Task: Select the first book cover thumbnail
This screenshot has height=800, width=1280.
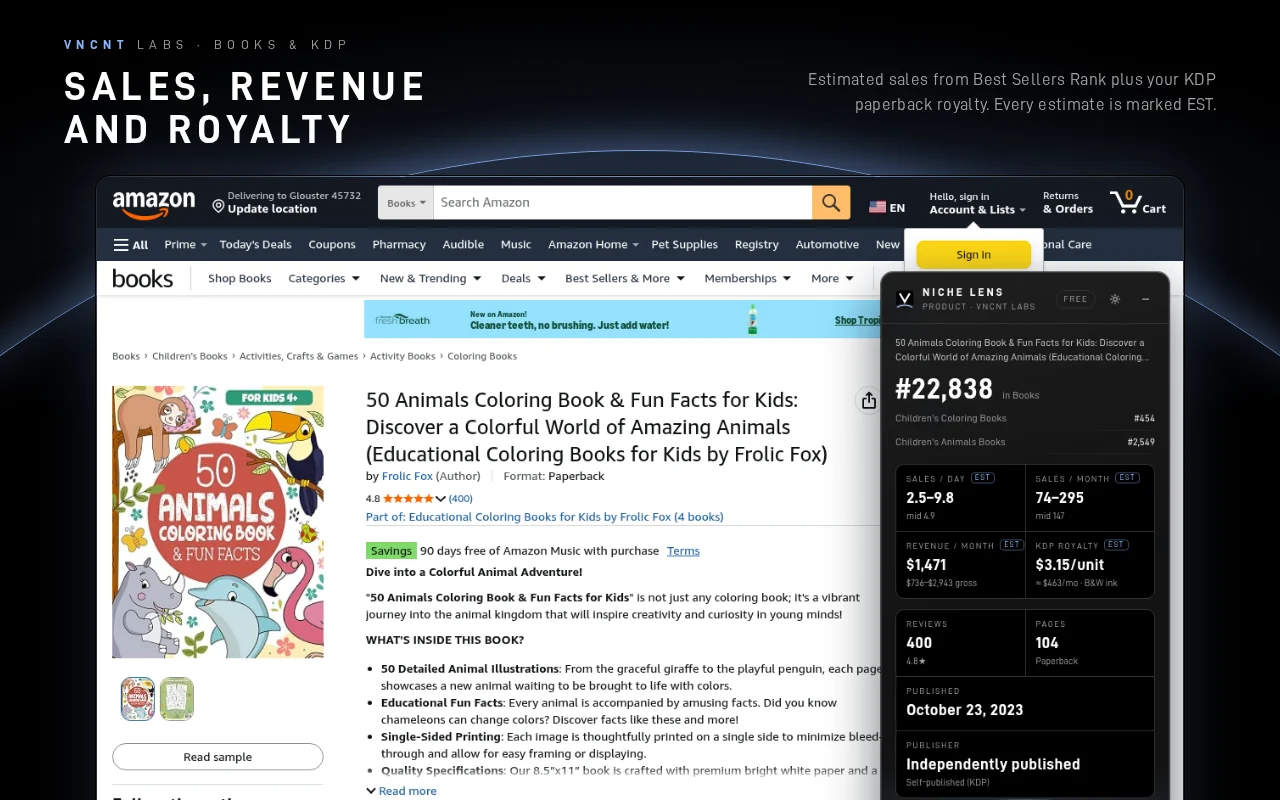Action: coord(138,699)
